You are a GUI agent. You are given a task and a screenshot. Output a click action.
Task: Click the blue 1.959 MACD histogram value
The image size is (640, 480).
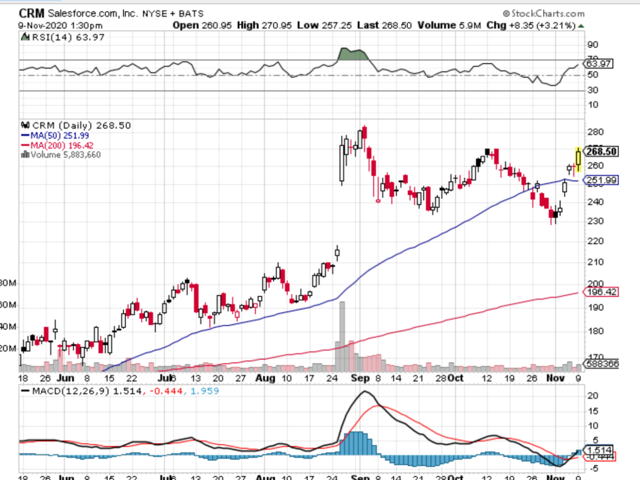click(x=204, y=391)
